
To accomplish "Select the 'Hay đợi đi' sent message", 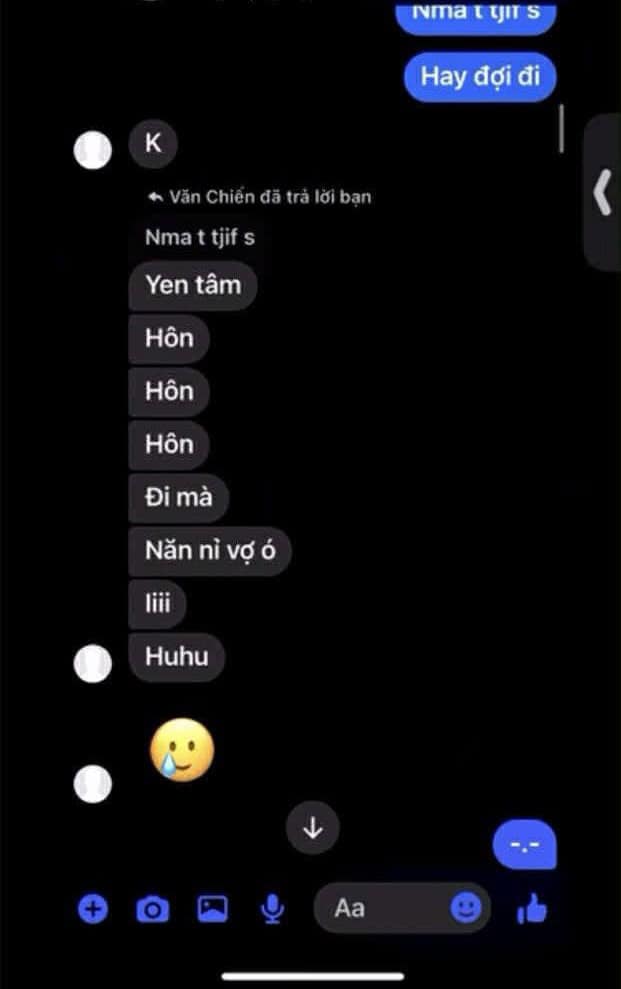I will coord(480,77).
